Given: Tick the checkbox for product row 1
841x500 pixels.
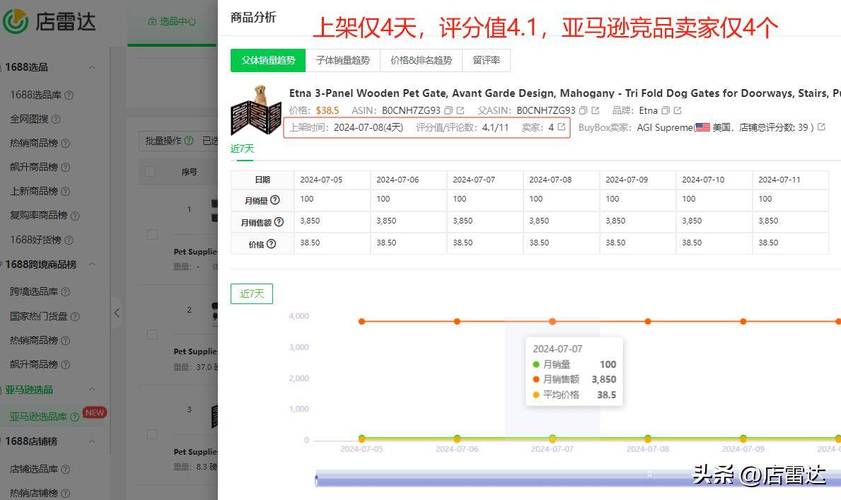Looking at the screenshot, I should (x=152, y=234).
